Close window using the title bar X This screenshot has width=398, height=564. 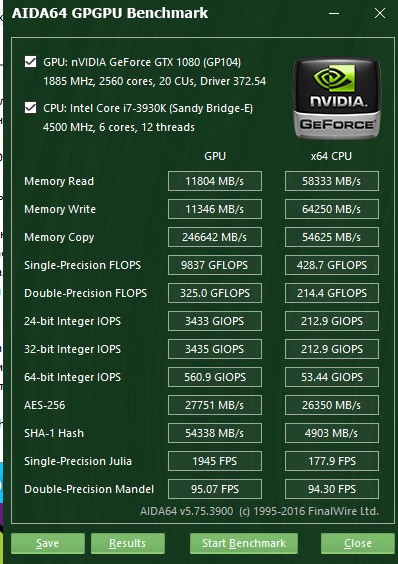coord(380,14)
